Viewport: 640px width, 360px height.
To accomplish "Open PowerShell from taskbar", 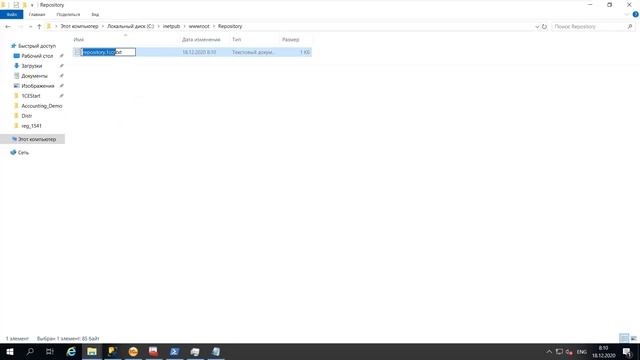I will (174, 351).
